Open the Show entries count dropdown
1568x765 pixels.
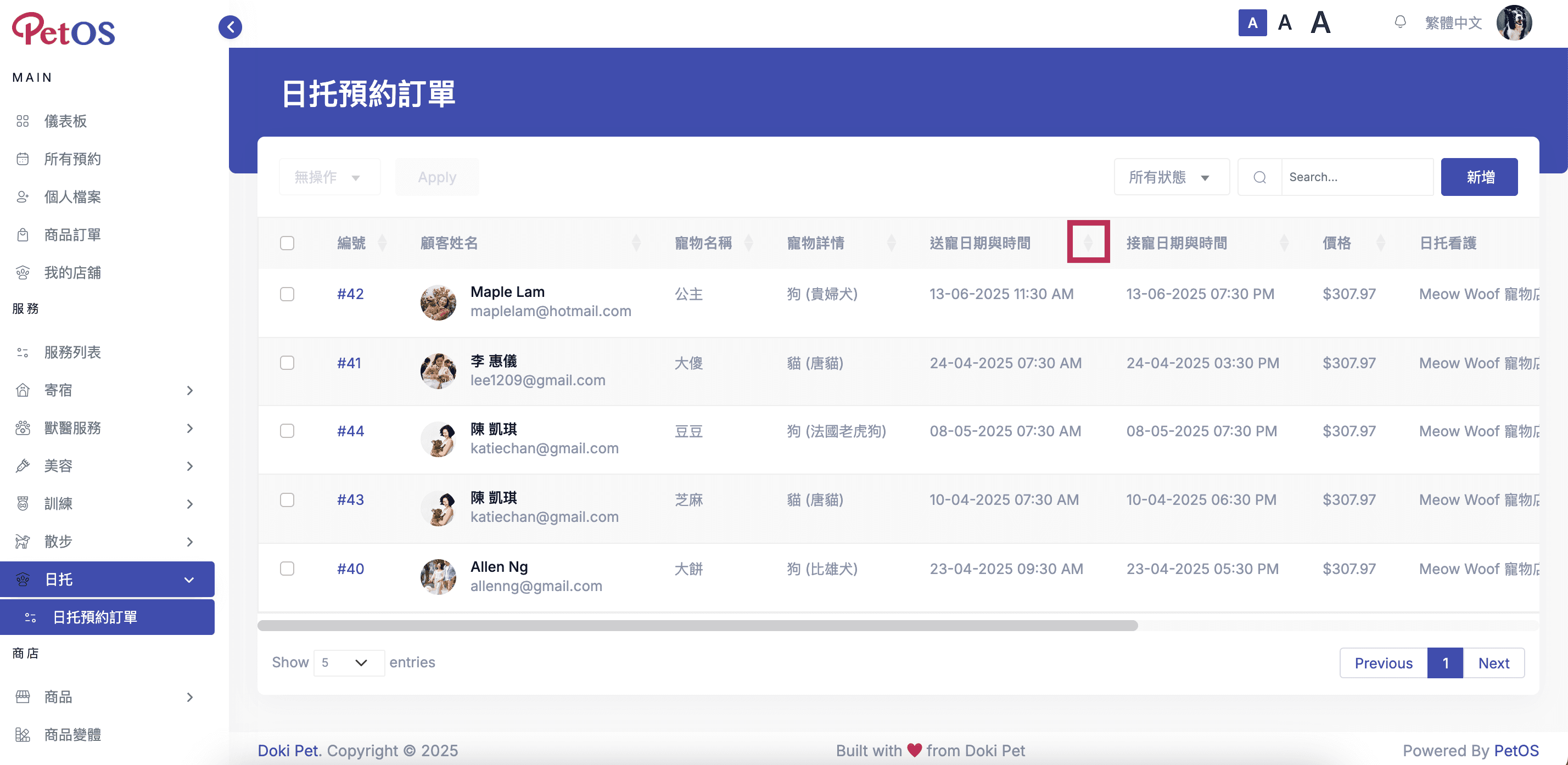348,662
